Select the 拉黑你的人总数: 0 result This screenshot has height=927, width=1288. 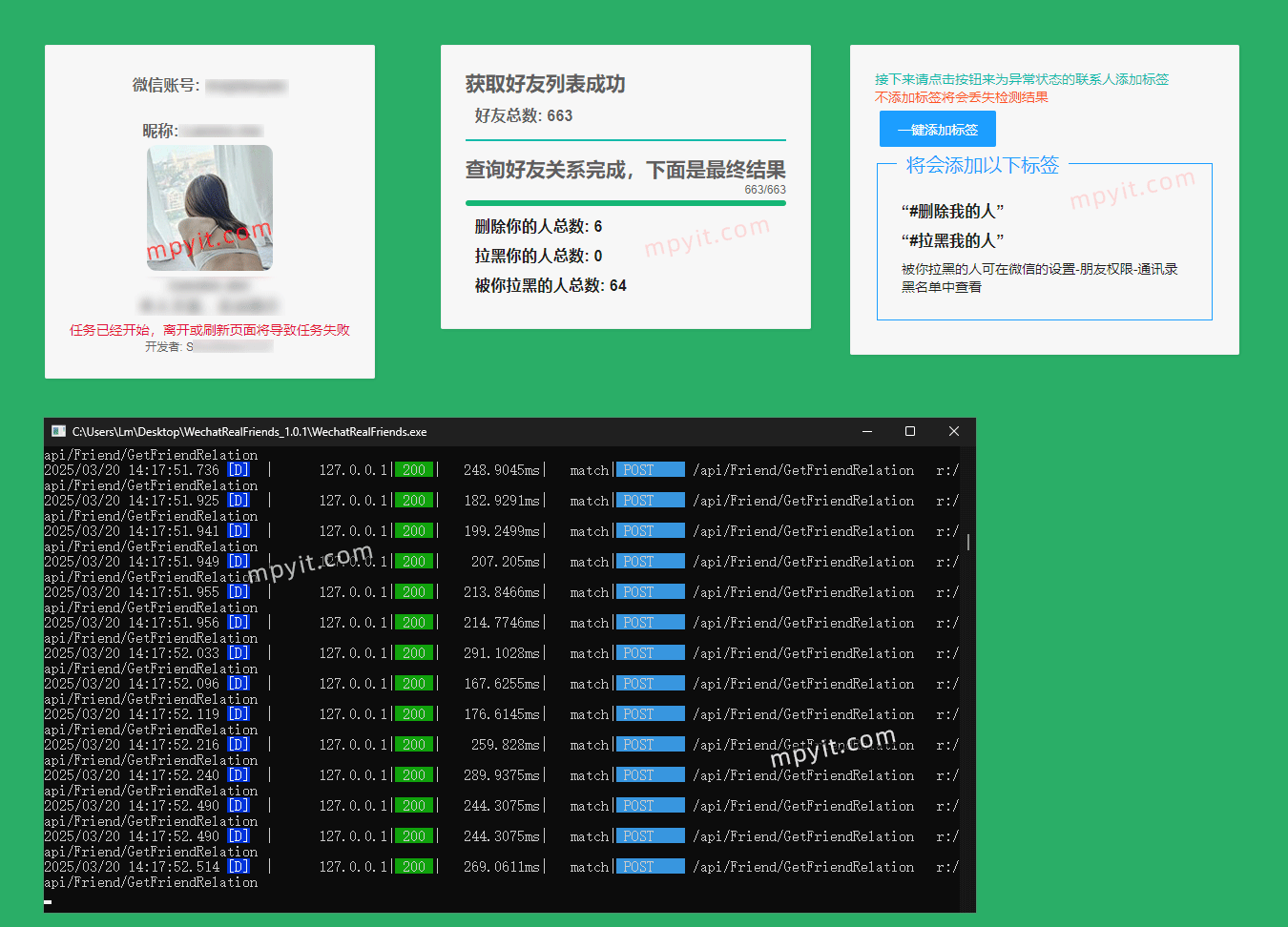(x=538, y=256)
